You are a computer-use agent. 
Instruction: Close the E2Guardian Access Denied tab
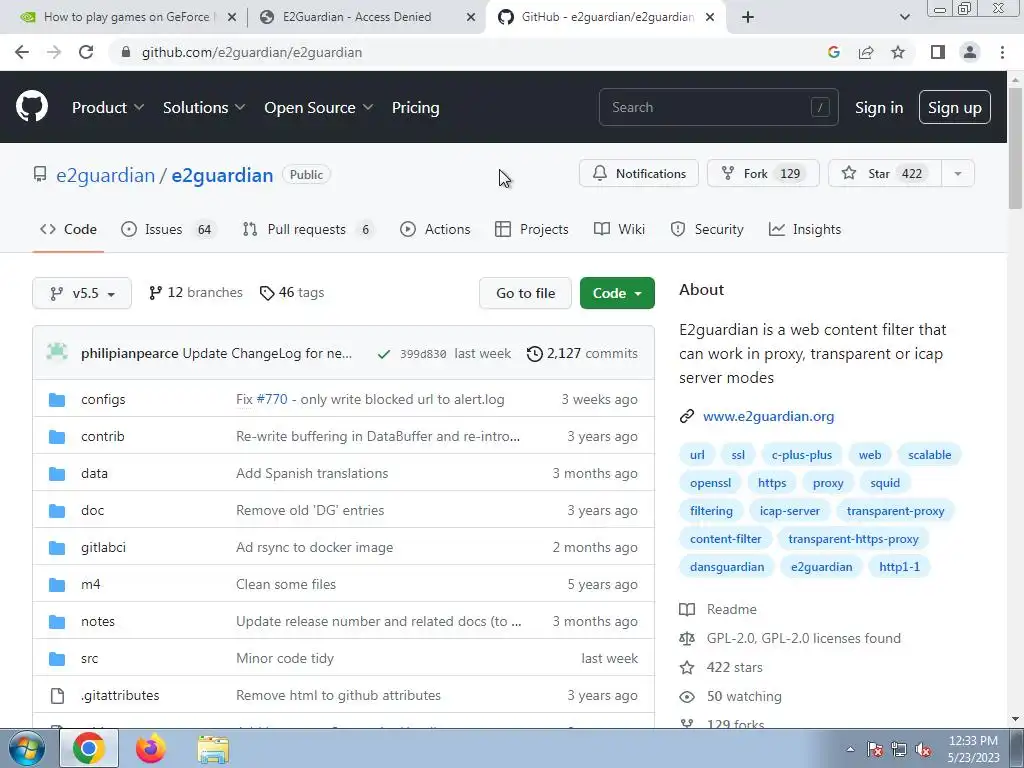click(x=471, y=17)
